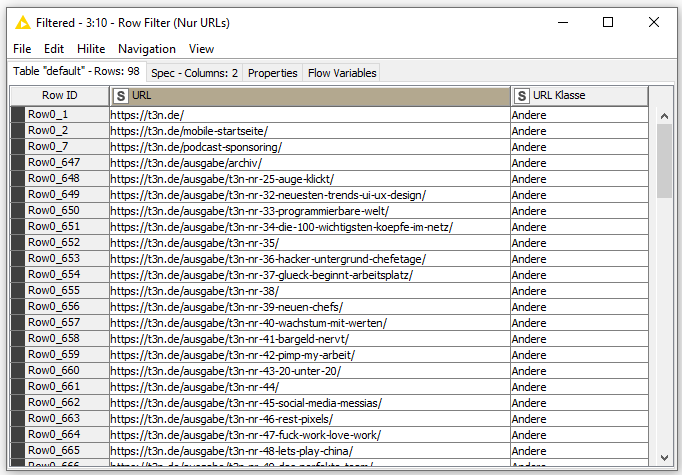Screen dimensions: 682x475
Task: Click the URL cell t3n-nr-42-pimp-my-arbeit
Action: (310, 355)
